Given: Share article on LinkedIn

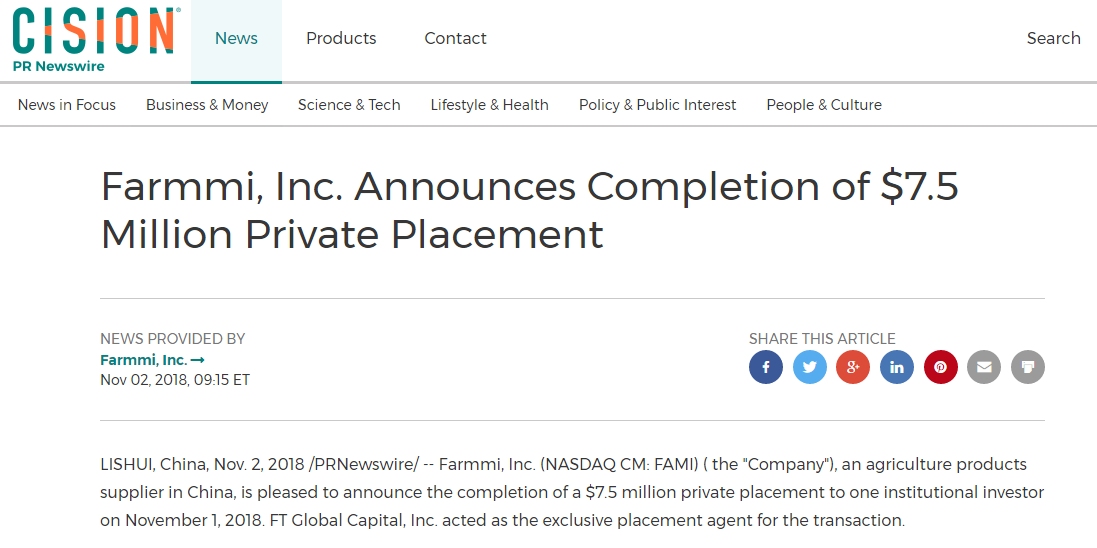Looking at the screenshot, I should click(897, 367).
